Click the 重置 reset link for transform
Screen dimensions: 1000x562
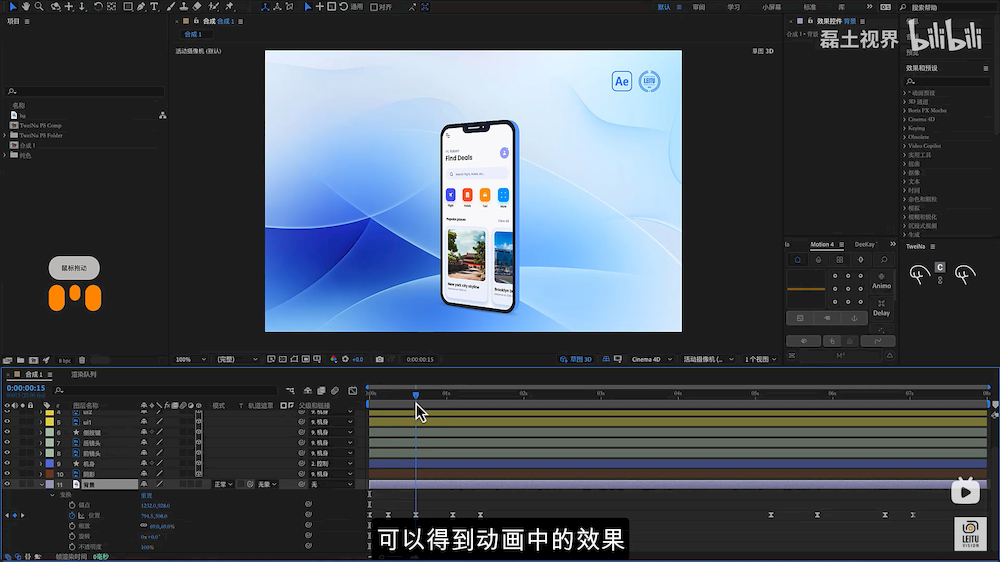pyautogui.click(x=147, y=495)
